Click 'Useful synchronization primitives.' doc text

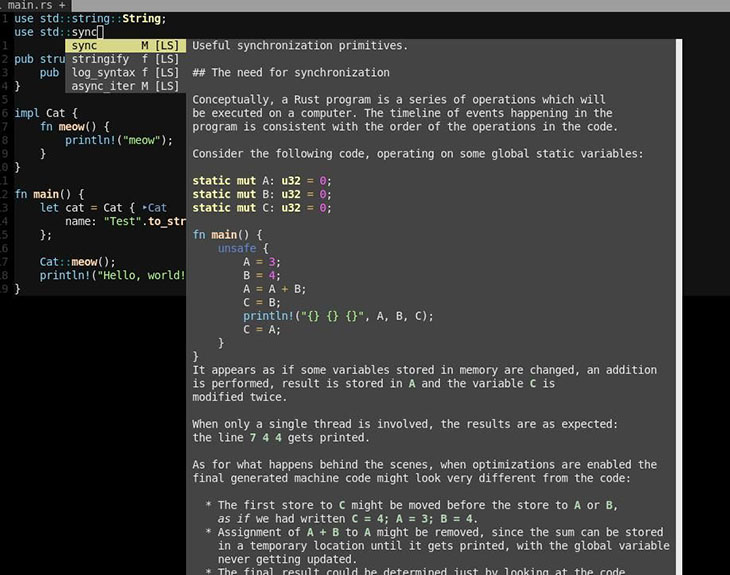(300, 46)
